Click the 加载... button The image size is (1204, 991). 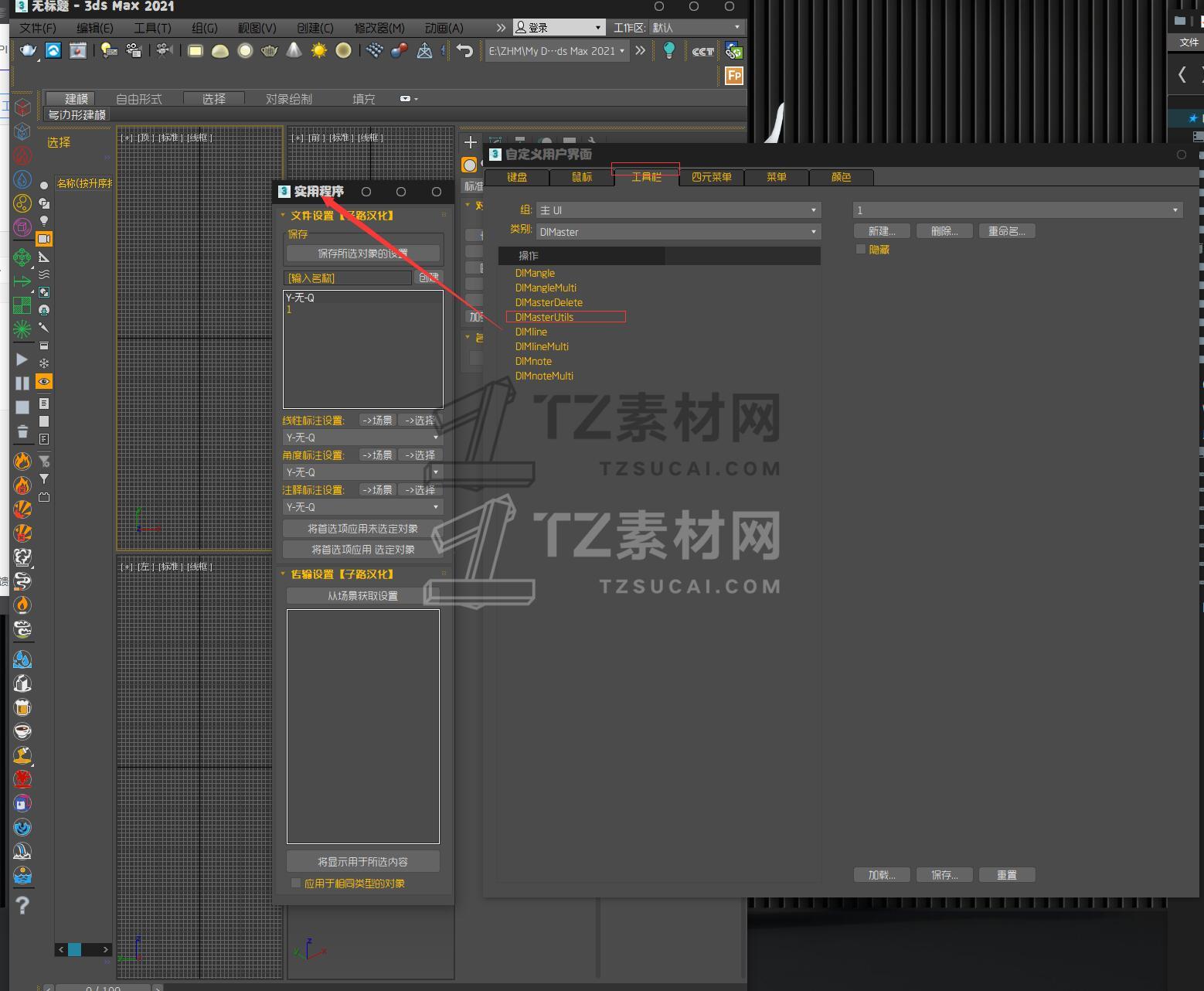881,875
